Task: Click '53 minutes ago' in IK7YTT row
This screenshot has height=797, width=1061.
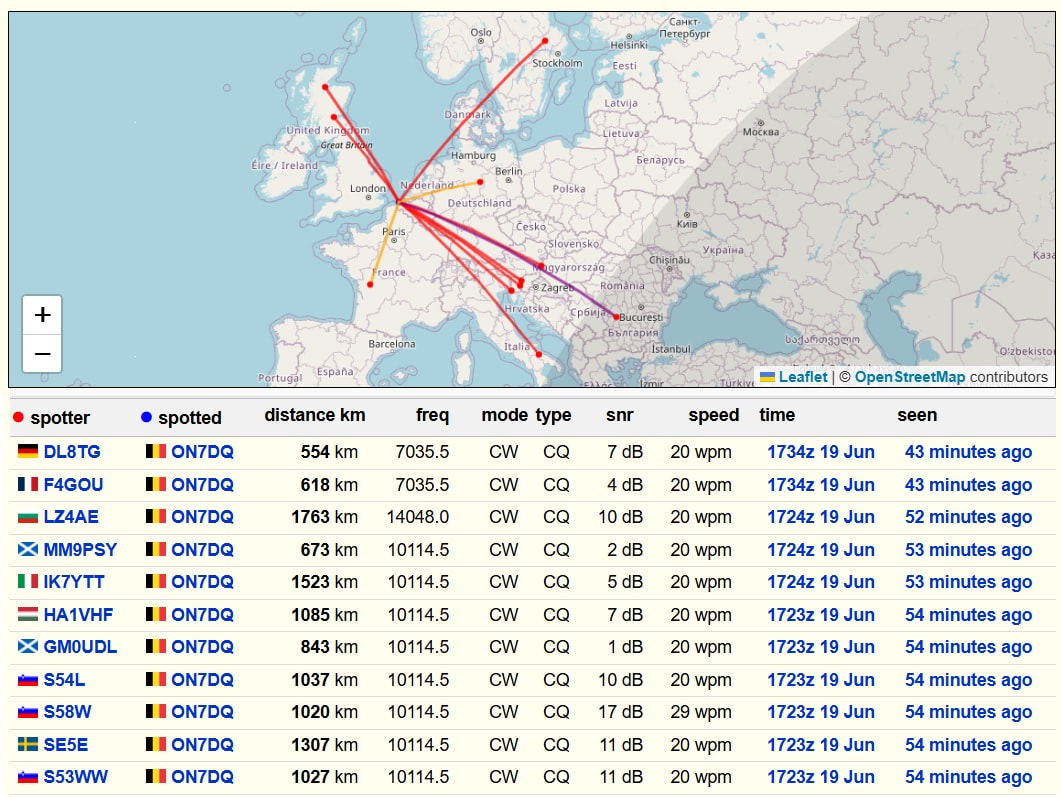Action: click(968, 582)
